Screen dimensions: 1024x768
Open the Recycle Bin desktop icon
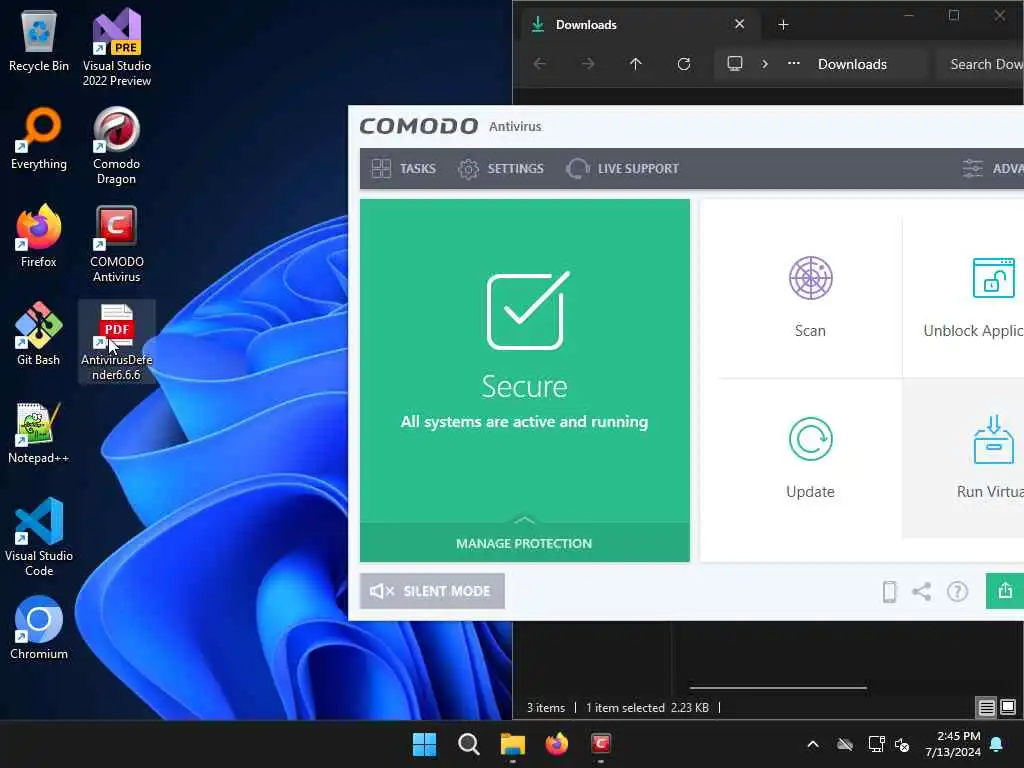39,40
